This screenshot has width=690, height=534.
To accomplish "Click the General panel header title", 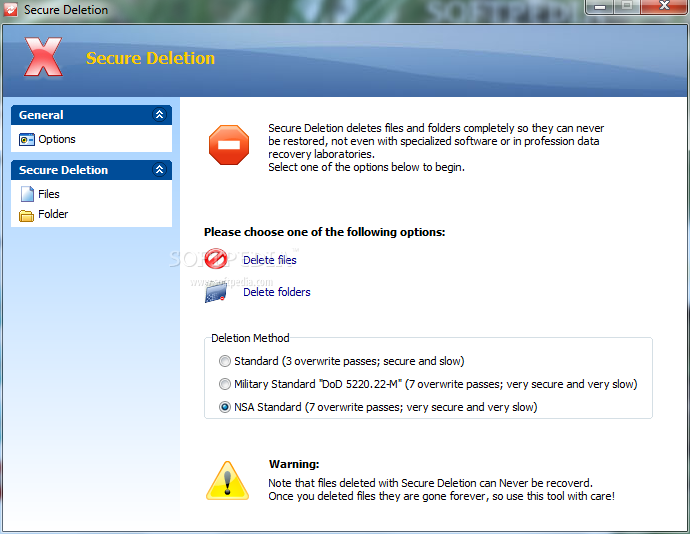I will coord(41,115).
